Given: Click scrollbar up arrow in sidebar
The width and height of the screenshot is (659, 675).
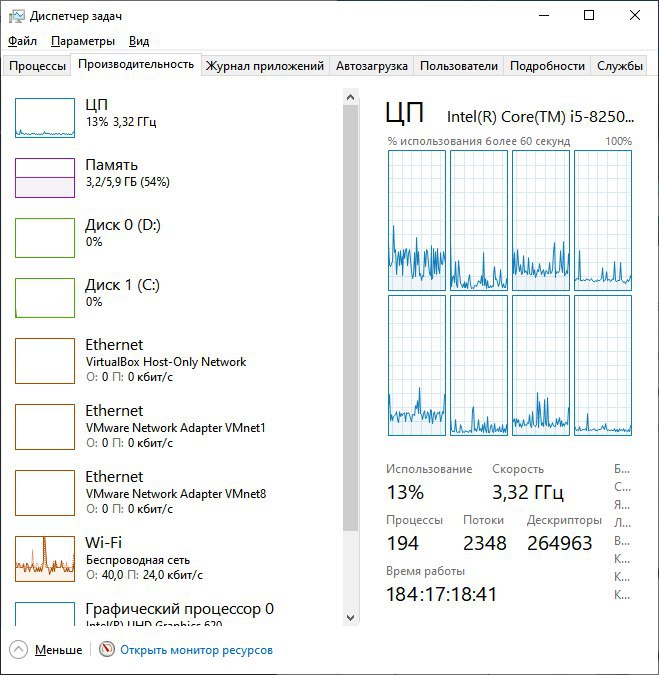Looking at the screenshot, I should click(x=350, y=97).
